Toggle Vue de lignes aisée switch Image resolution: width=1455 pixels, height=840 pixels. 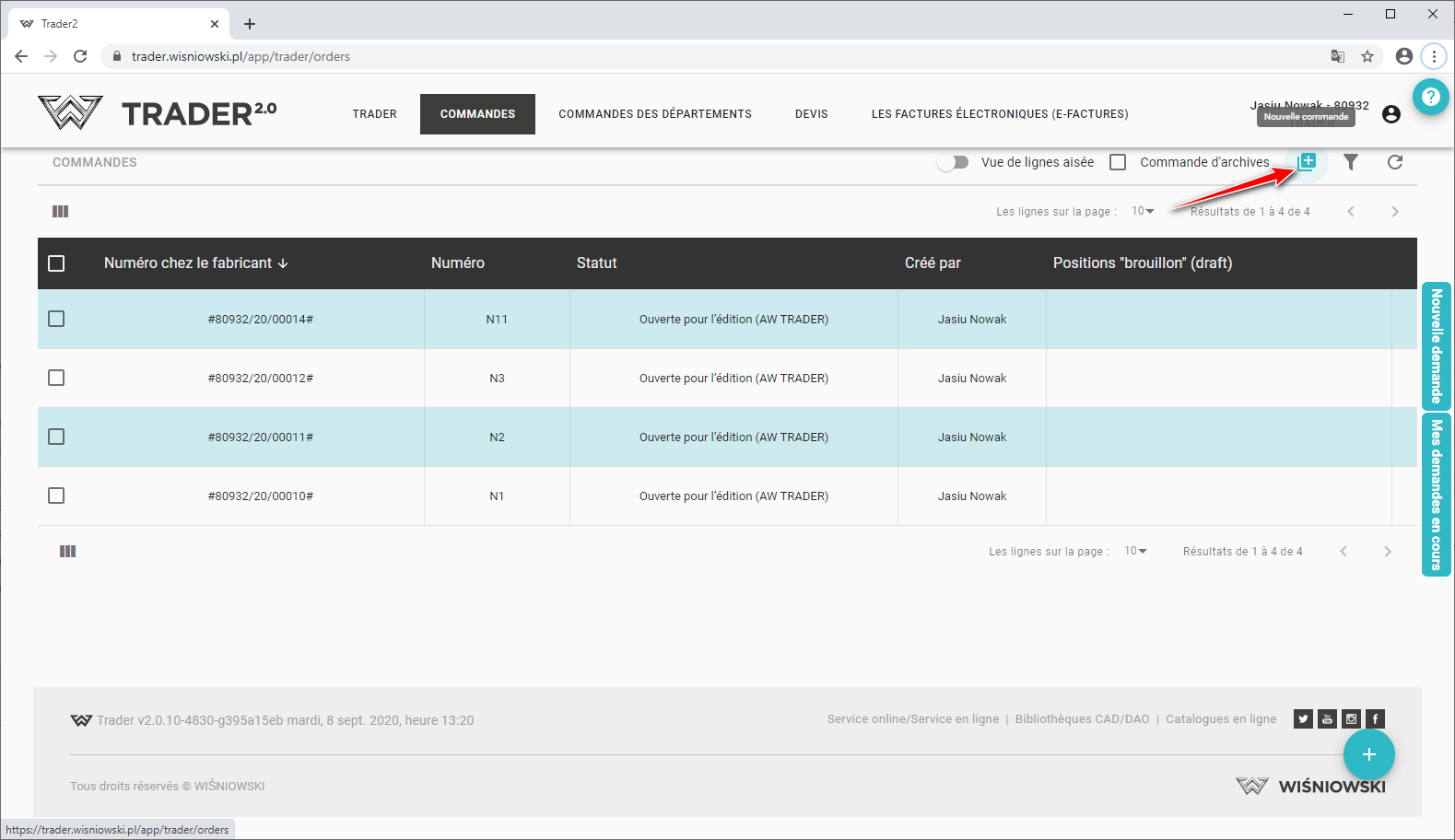click(x=953, y=162)
